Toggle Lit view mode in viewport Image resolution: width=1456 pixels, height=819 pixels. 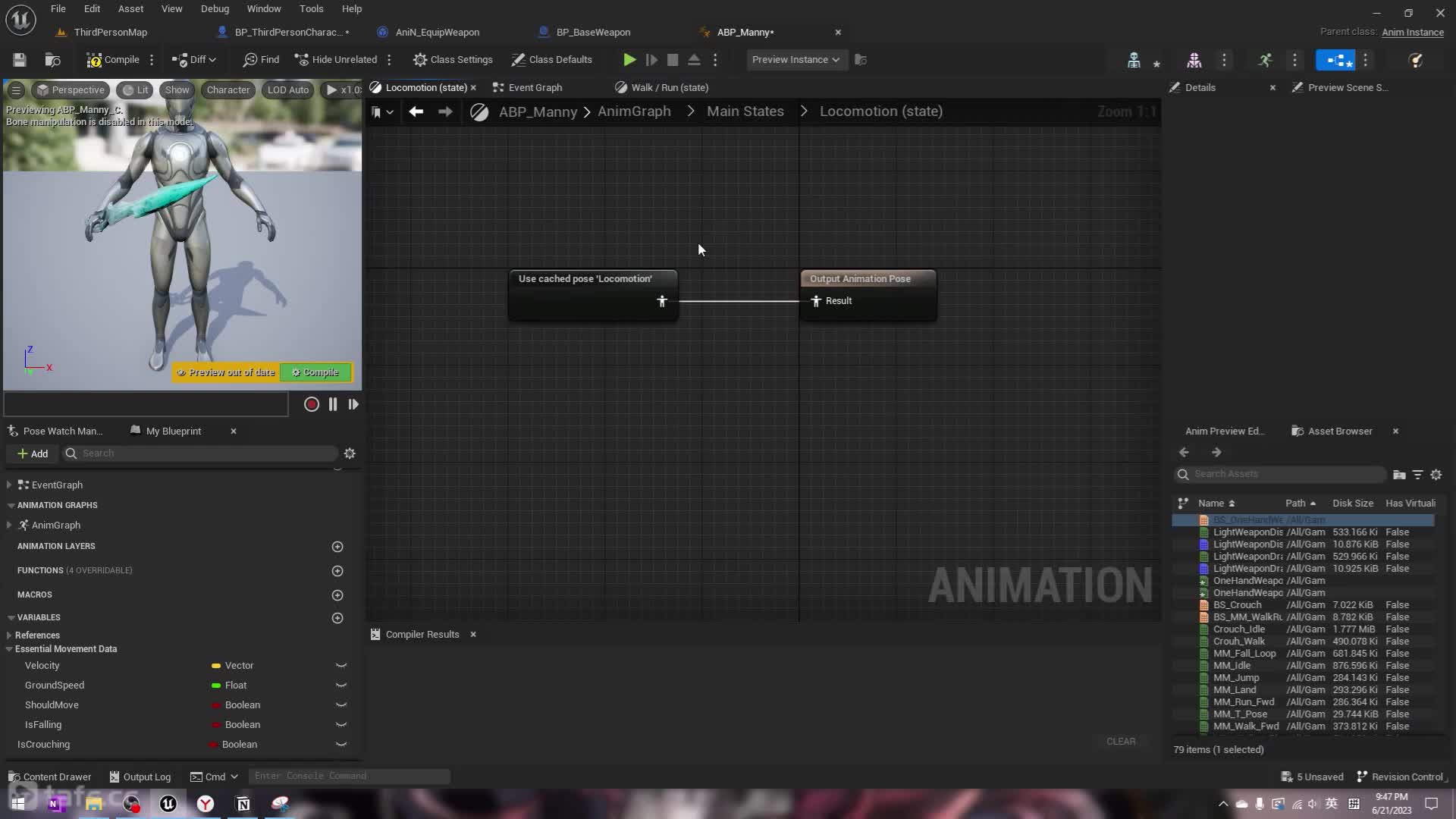click(136, 90)
